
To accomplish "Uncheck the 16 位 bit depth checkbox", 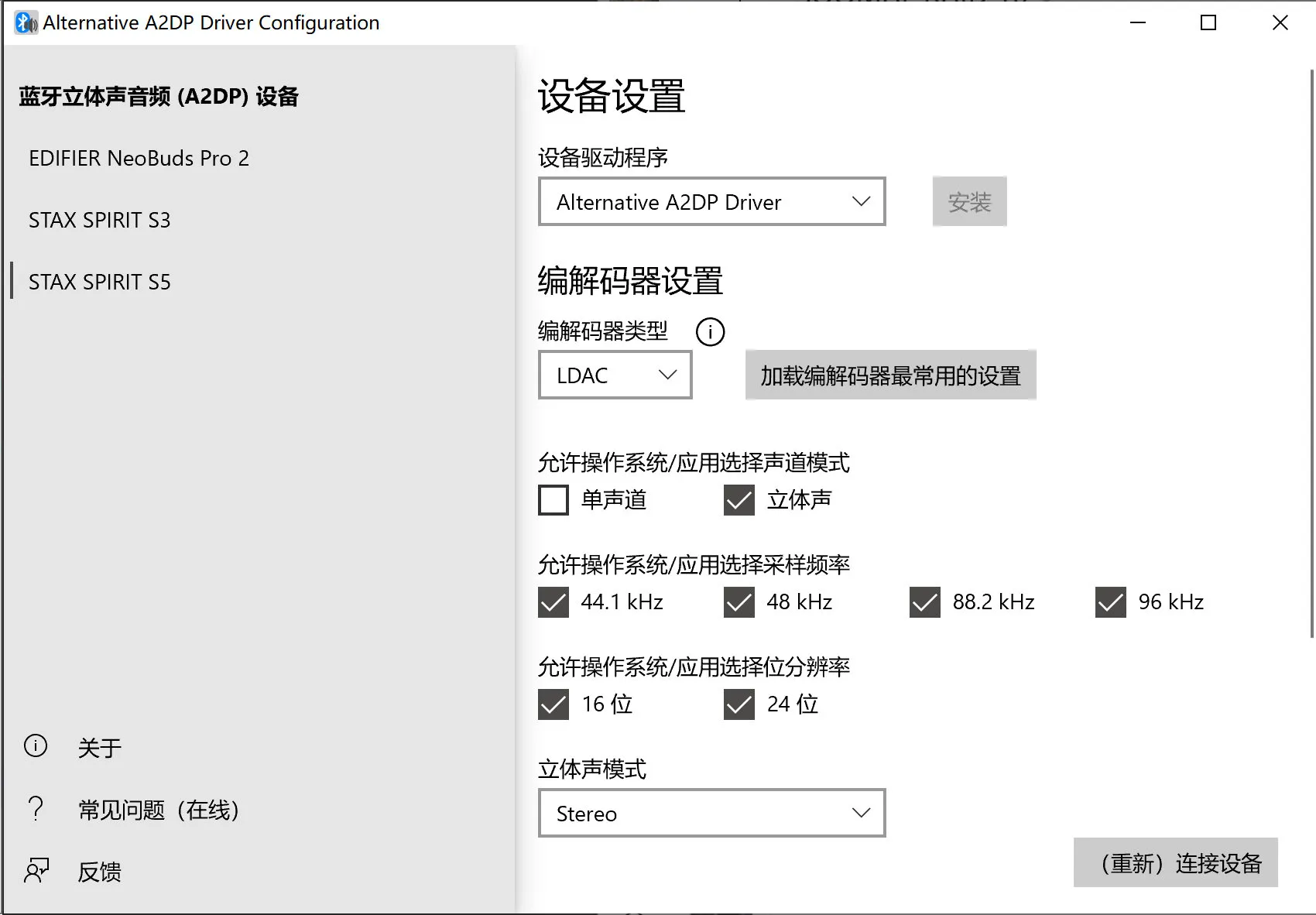I will (x=553, y=704).
